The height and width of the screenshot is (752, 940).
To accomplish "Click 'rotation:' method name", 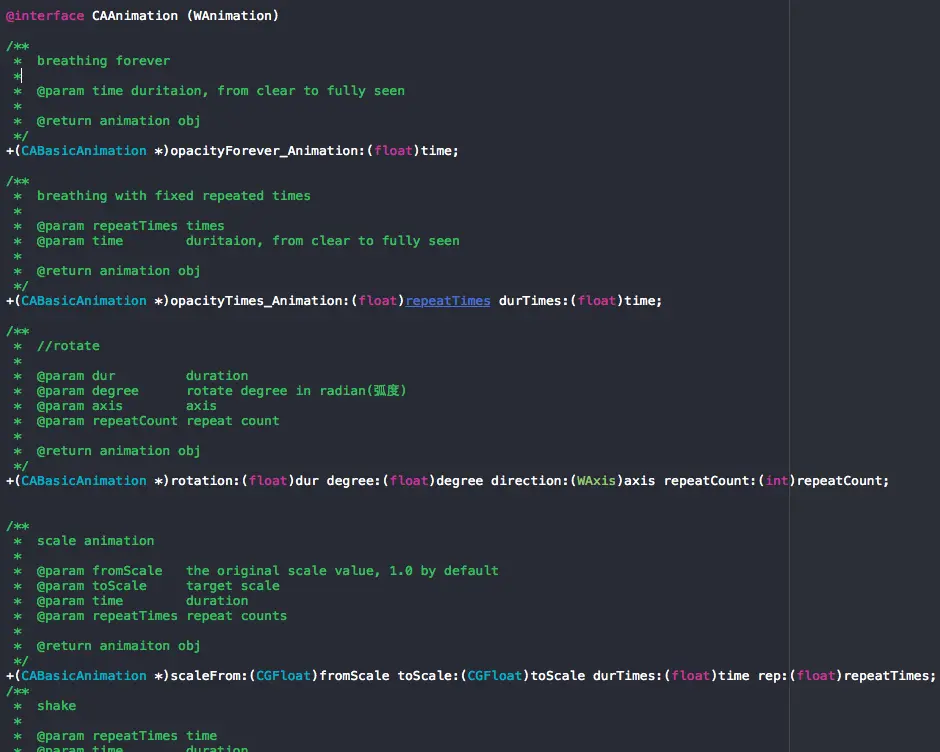I will pyautogui.click(x=205, y=480).
